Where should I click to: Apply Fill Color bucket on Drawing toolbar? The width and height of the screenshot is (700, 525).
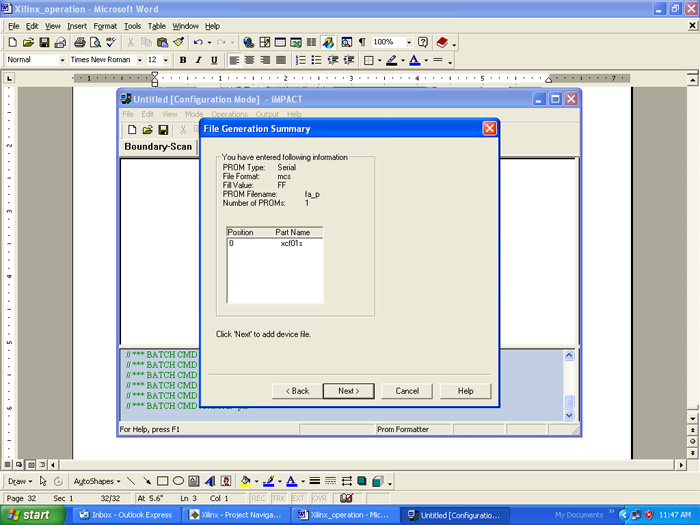click(245, 481)
